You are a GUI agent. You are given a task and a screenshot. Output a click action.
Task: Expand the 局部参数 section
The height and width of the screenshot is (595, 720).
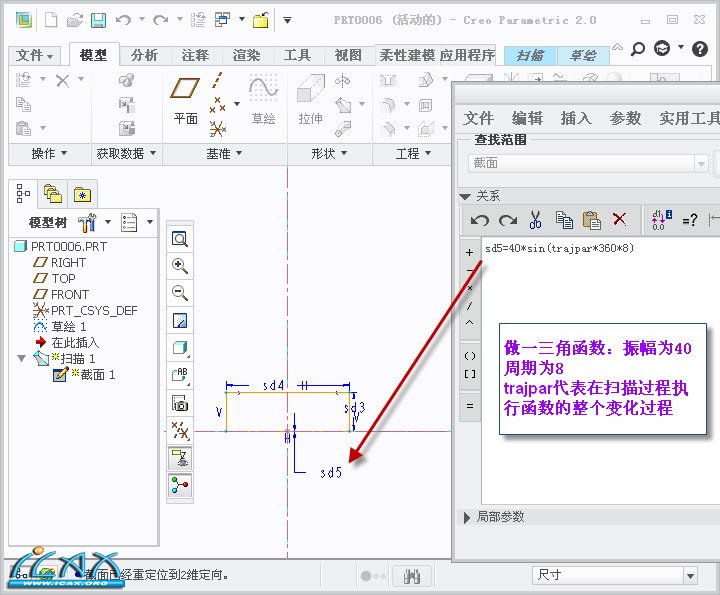click(x=467, y=518)
